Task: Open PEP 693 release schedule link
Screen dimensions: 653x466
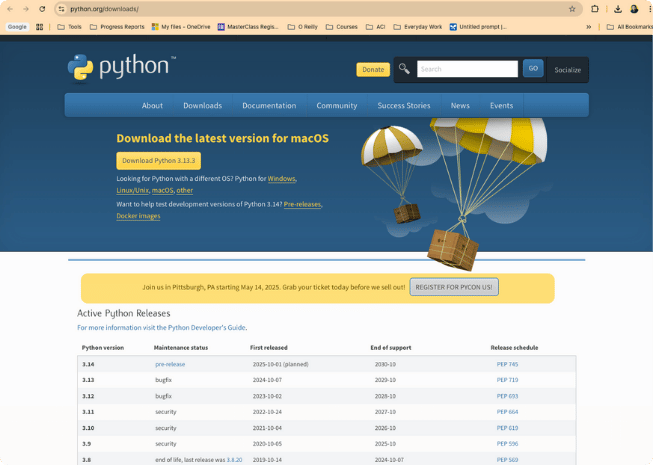Action: 507,396
